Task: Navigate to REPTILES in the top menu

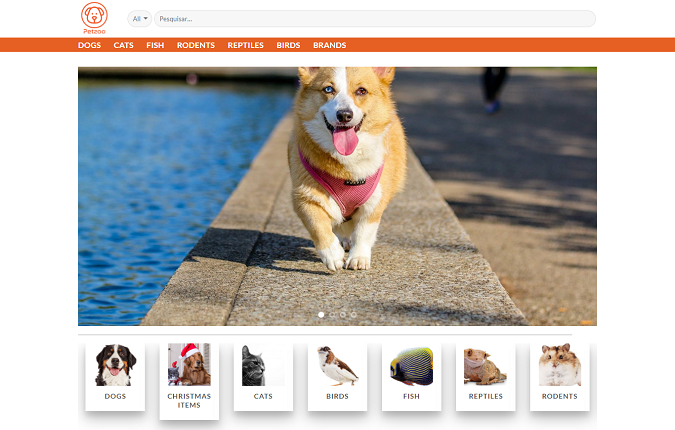Action: [246, 45]
